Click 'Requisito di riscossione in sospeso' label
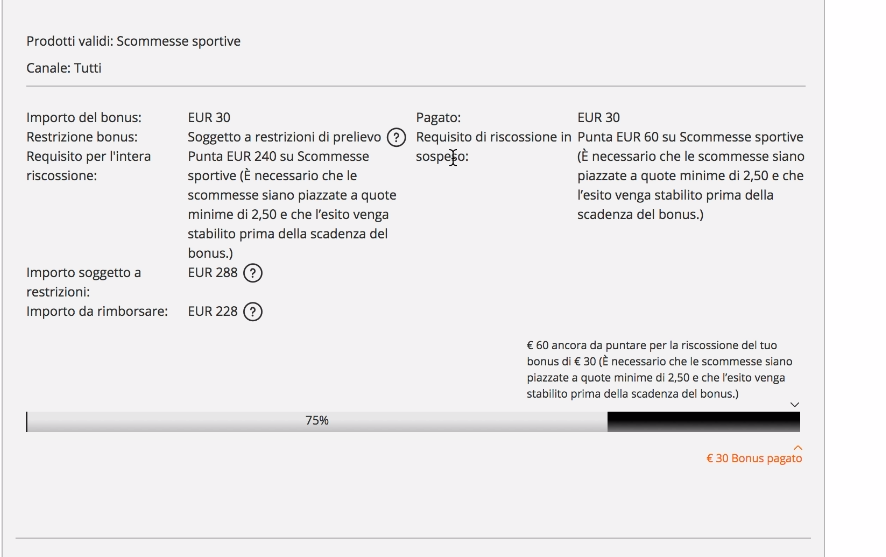 [493, 147]
